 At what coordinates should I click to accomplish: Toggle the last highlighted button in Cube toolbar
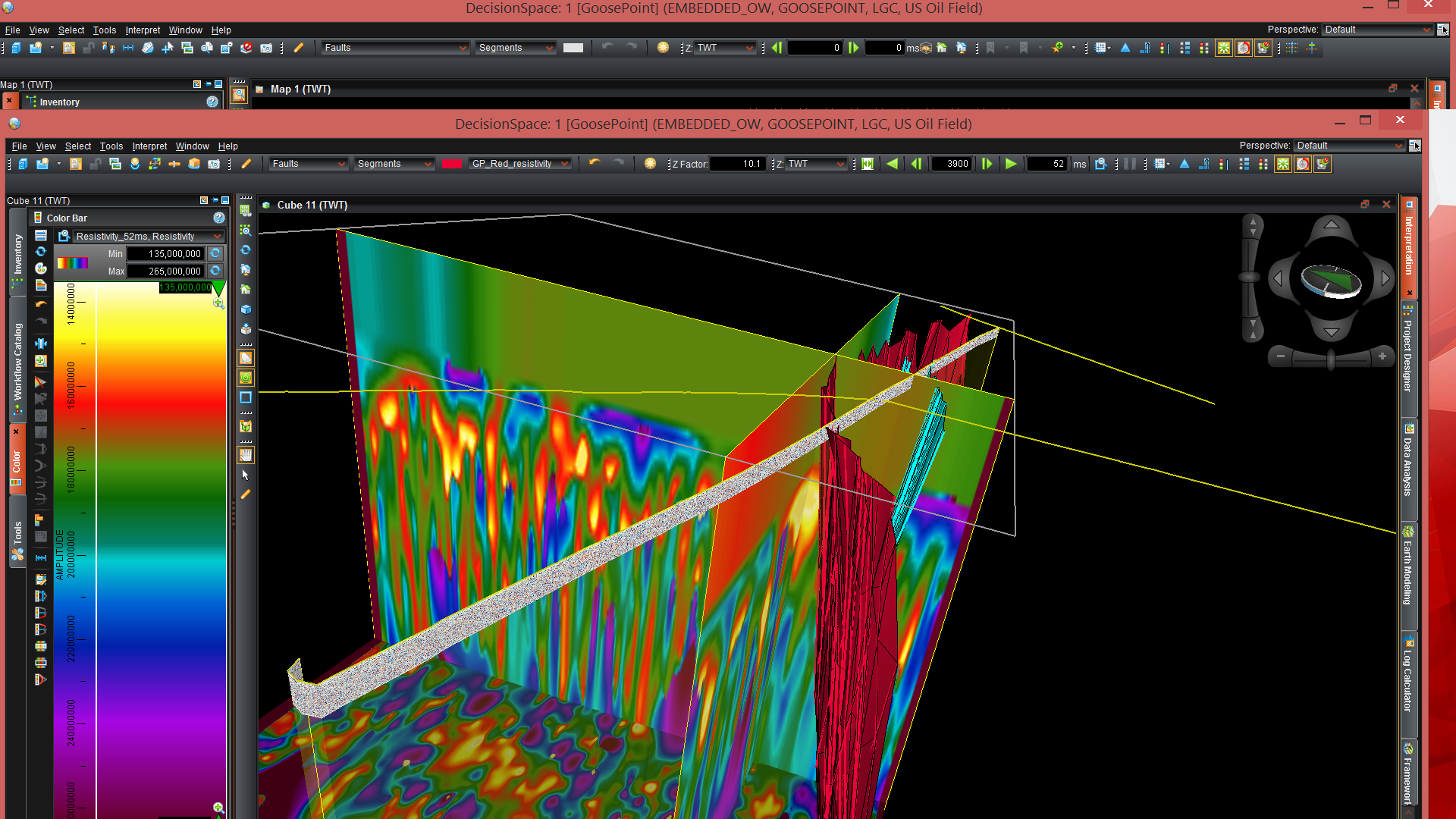(x=1323, y=164)
